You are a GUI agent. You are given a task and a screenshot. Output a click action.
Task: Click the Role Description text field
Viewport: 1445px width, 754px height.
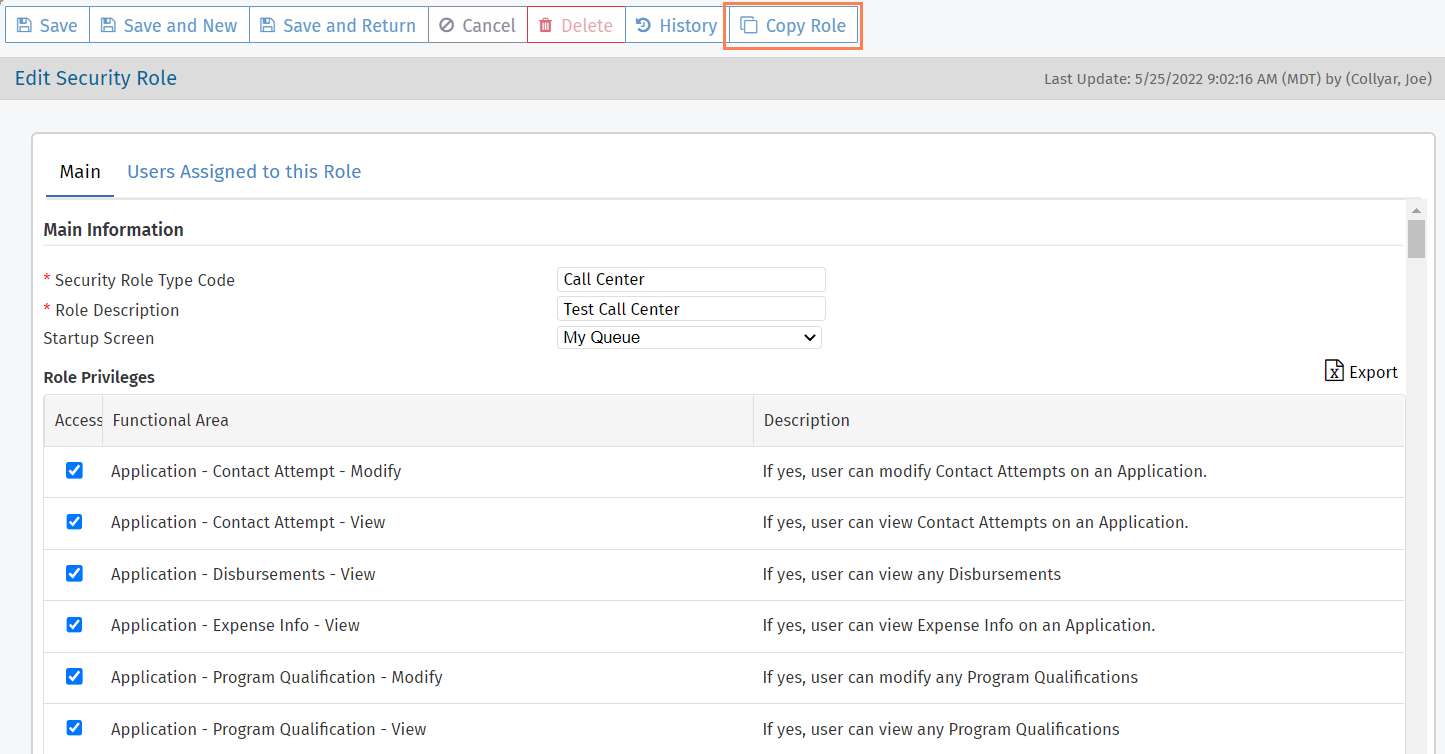[x=691, y=310]
